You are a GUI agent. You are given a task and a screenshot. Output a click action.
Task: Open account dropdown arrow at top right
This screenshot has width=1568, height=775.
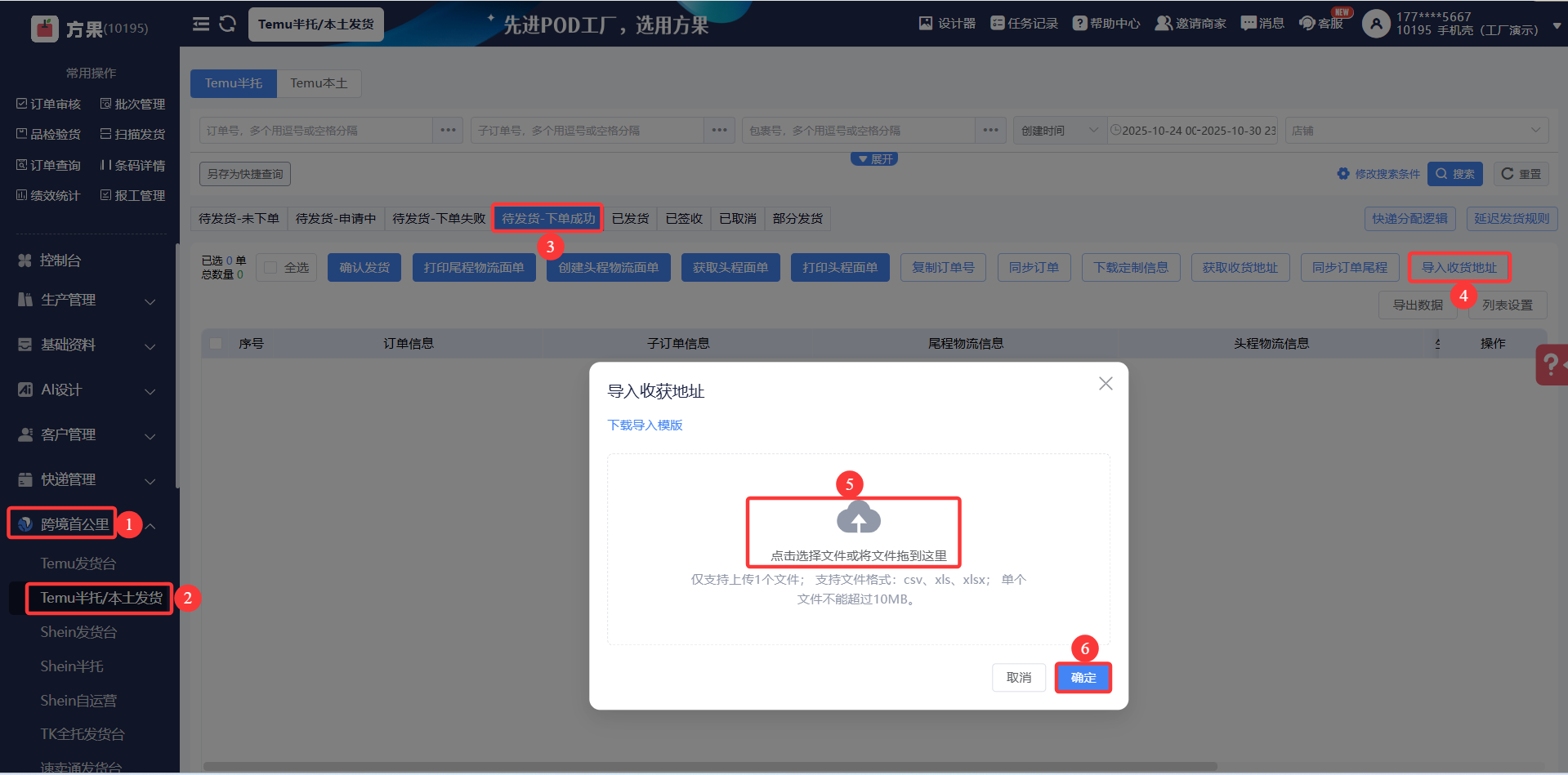click(1557, 25)
